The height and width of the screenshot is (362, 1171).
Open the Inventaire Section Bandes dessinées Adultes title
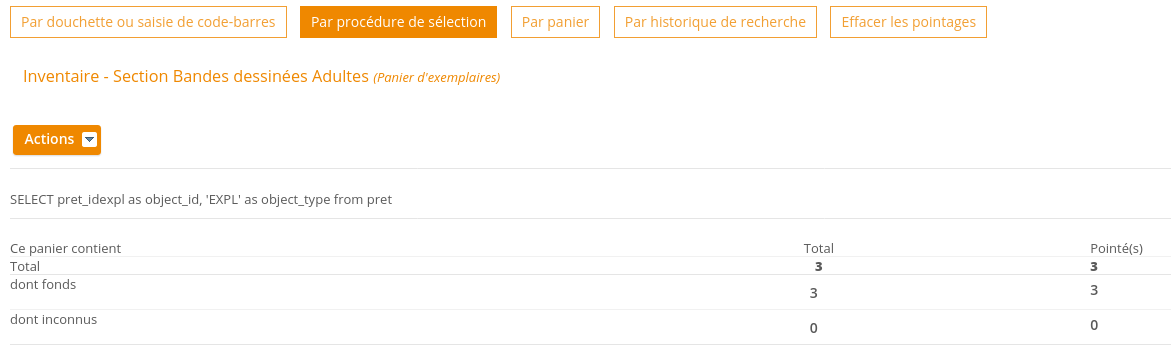click(x=196, y=76)
